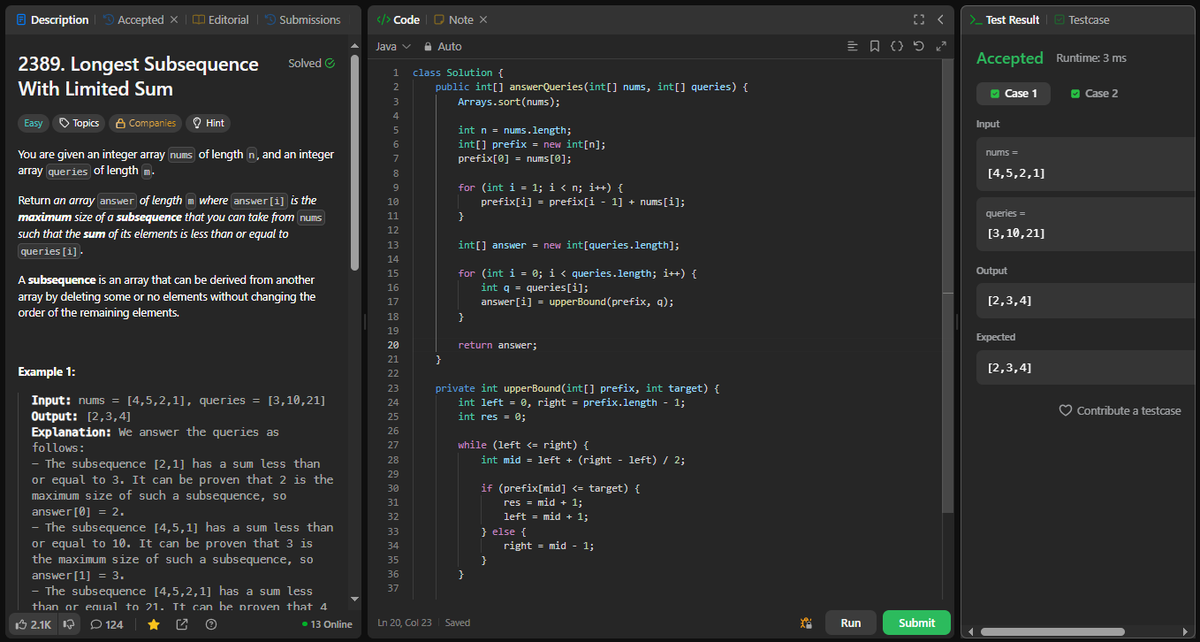Star this problem as favorite
The height and width of the screenshot is (642, 1200).
(x=154, y=625)
